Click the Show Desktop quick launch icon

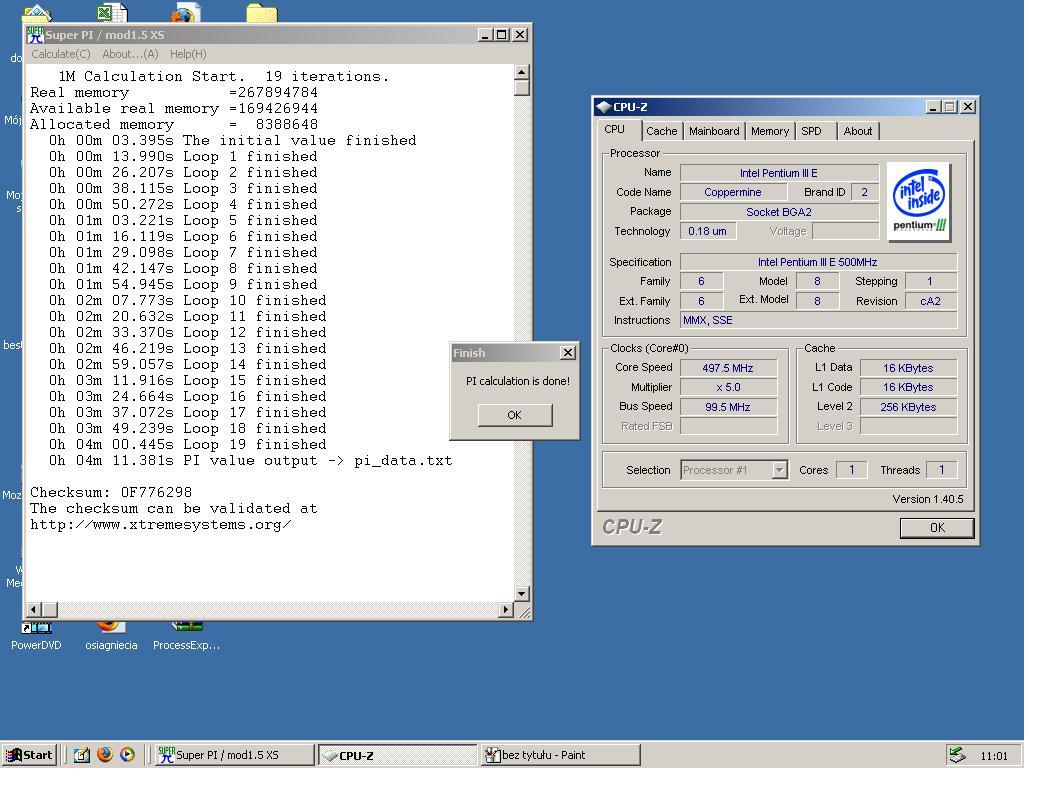point(81,755)
